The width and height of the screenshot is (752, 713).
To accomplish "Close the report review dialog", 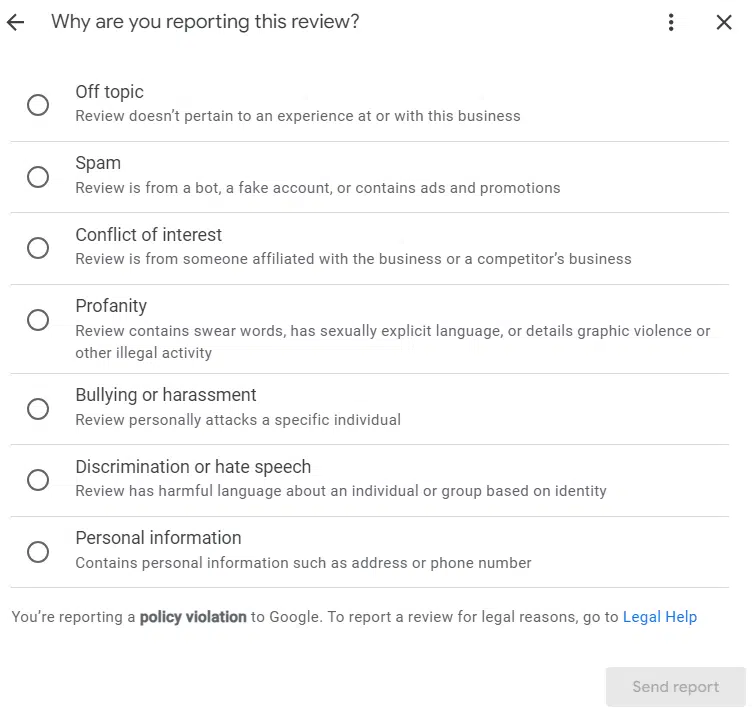I will pos(724,22).
